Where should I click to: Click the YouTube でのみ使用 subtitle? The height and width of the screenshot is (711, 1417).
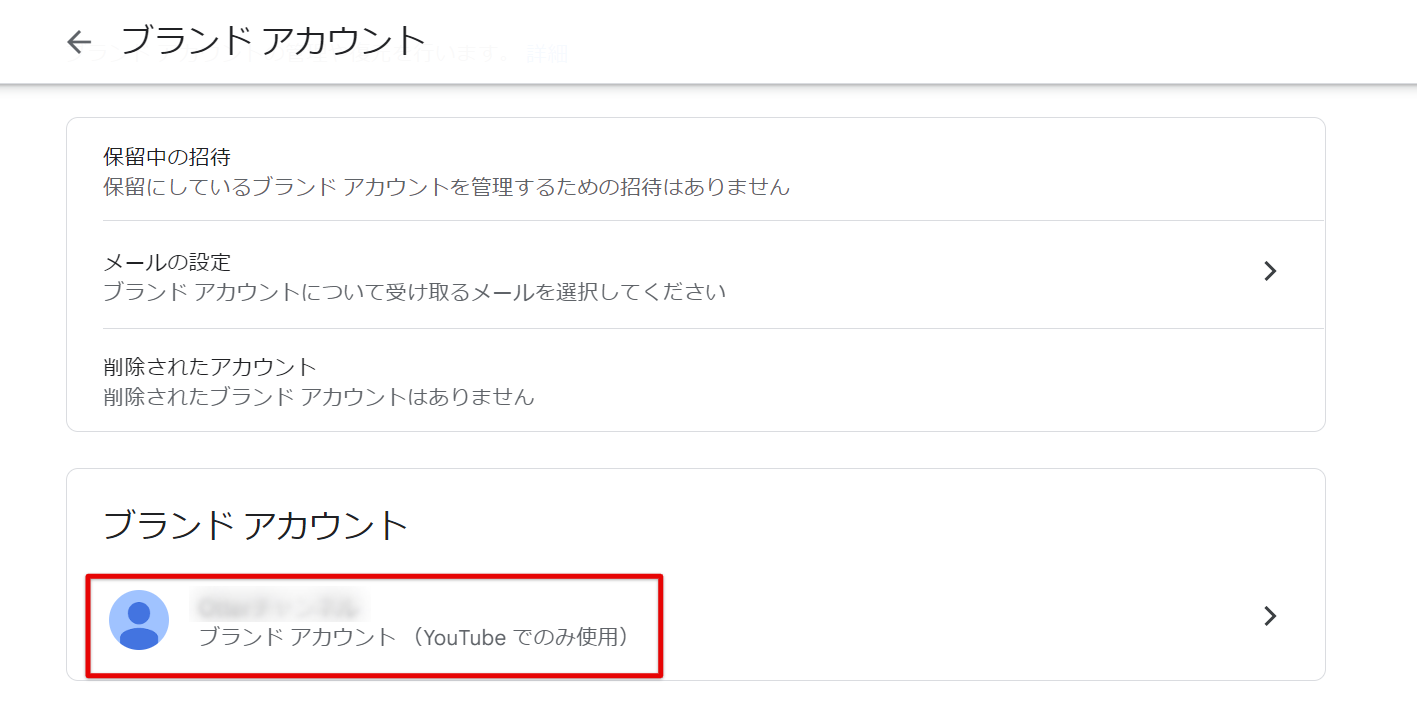click(415, 637)
